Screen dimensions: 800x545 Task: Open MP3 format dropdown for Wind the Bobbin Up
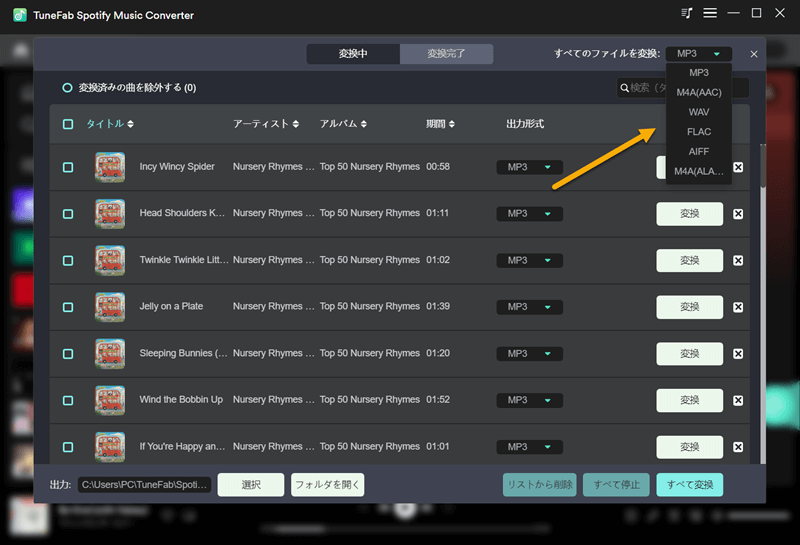[530, 400]
